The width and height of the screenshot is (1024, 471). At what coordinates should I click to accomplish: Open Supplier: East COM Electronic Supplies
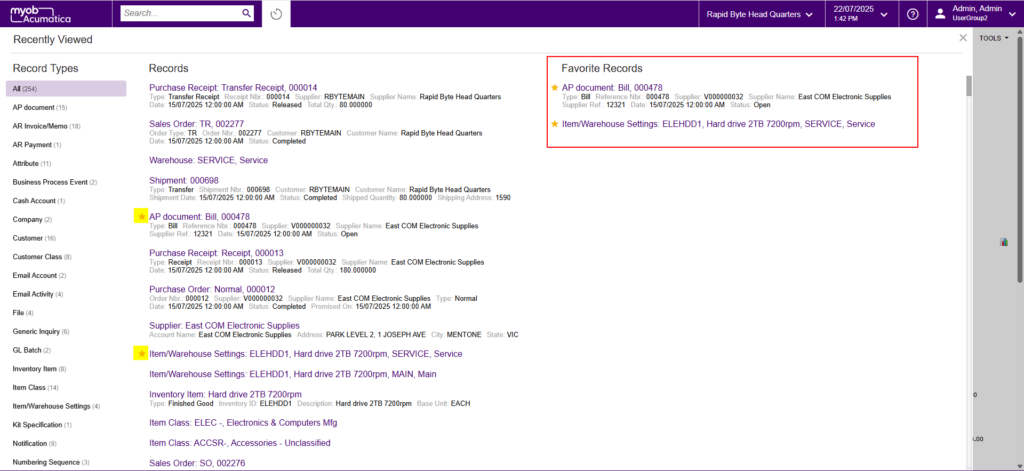point(225,325)
